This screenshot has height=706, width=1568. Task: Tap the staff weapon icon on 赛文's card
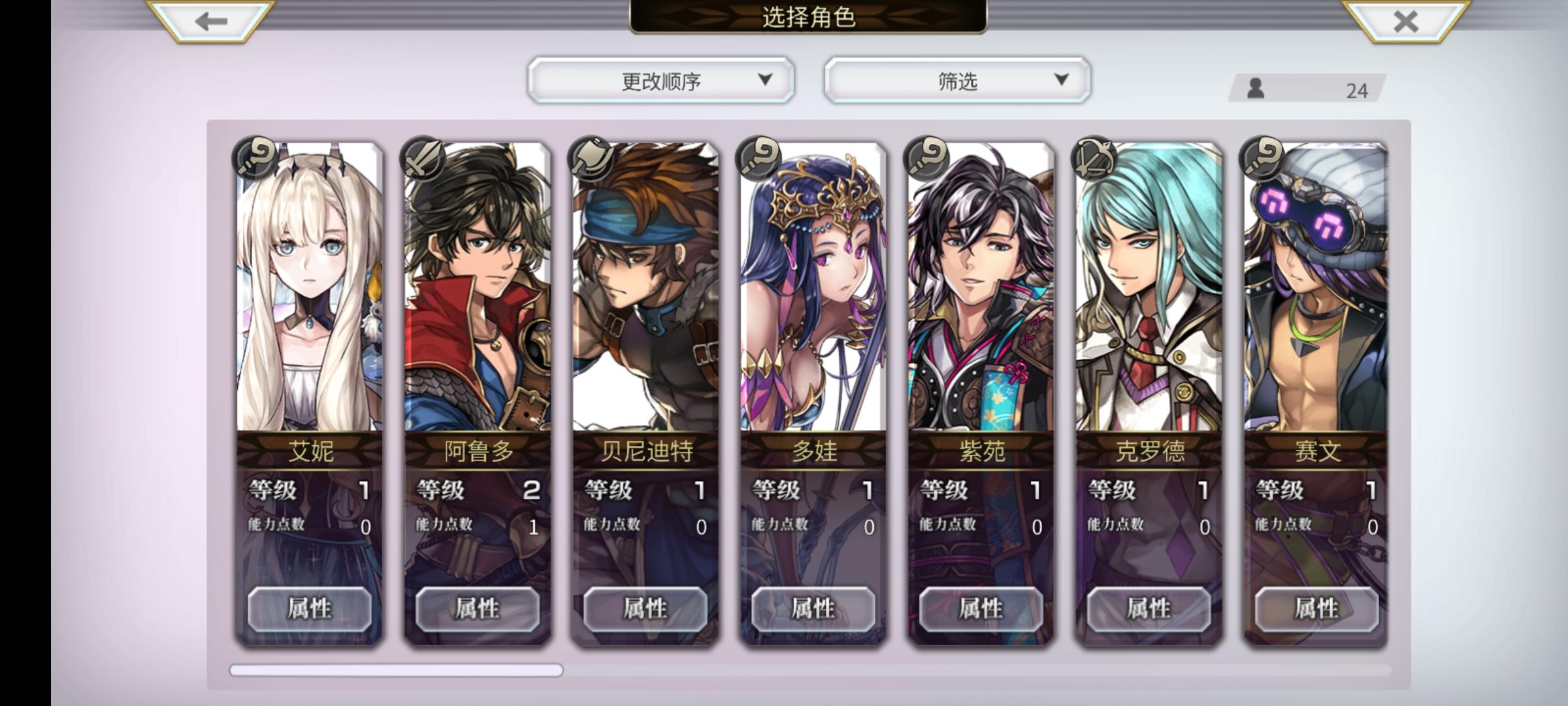point(1262,158)
